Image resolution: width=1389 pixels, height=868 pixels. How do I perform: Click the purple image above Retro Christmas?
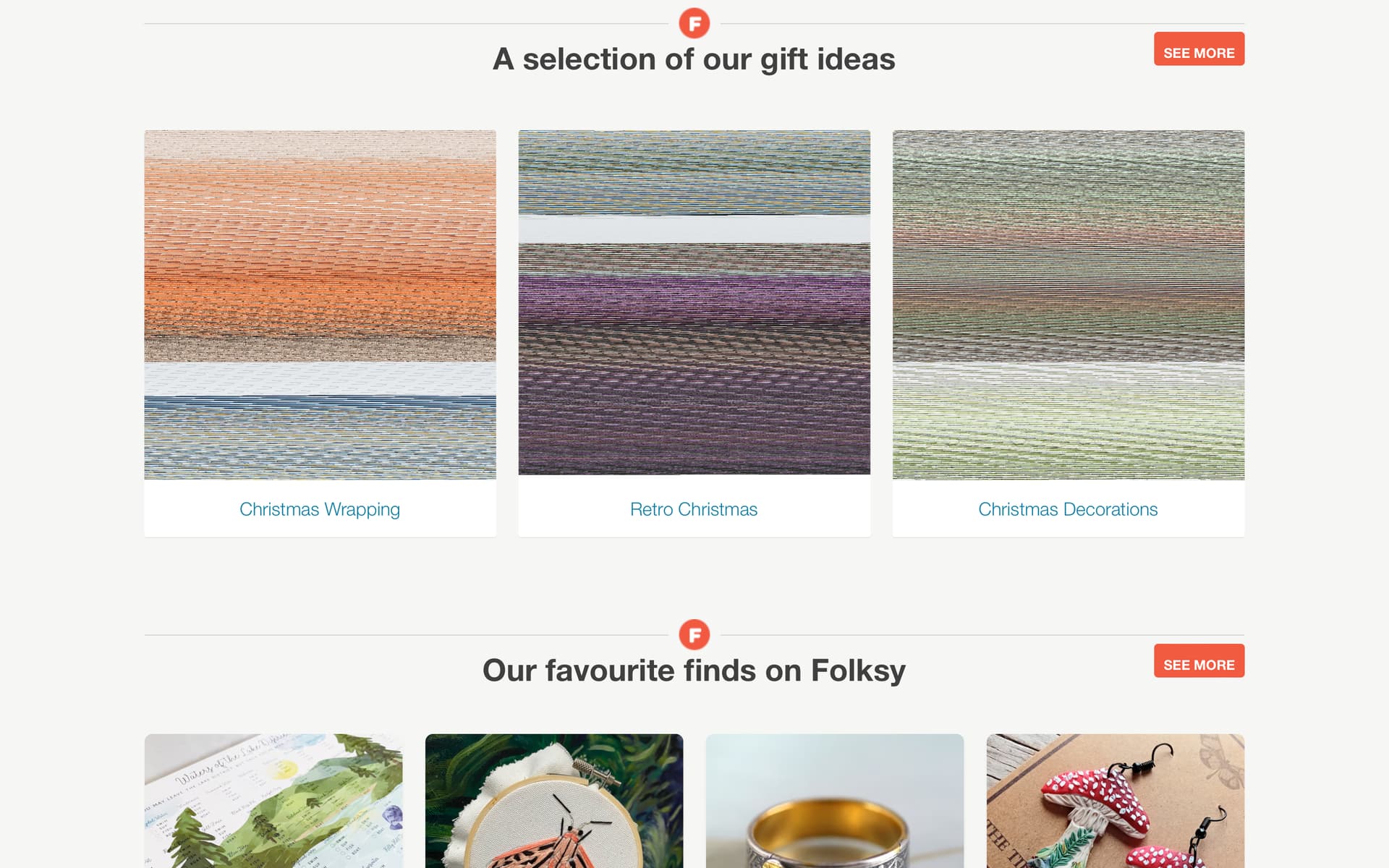point(694,302)
